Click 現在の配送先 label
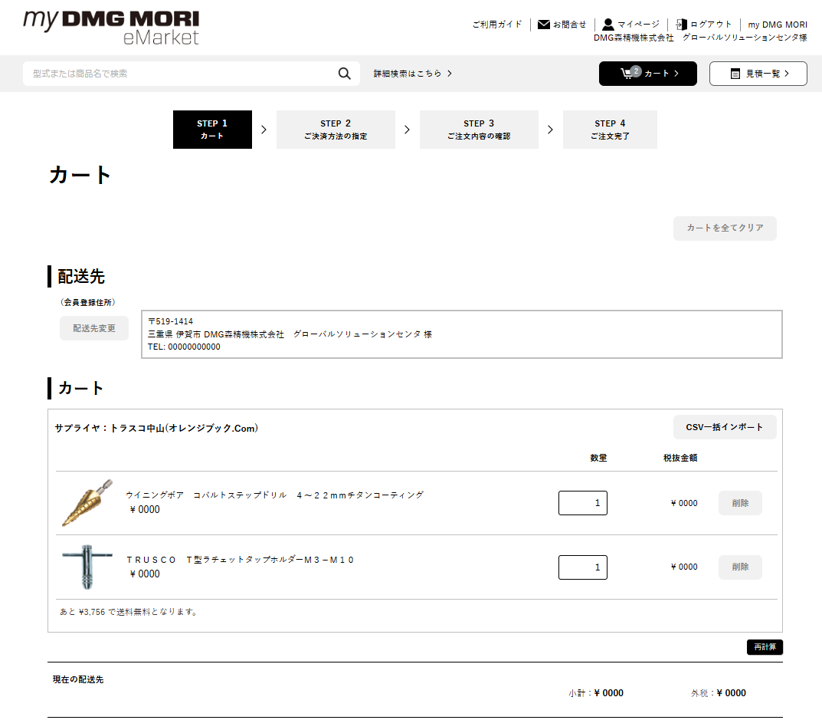 coord(78,680)
